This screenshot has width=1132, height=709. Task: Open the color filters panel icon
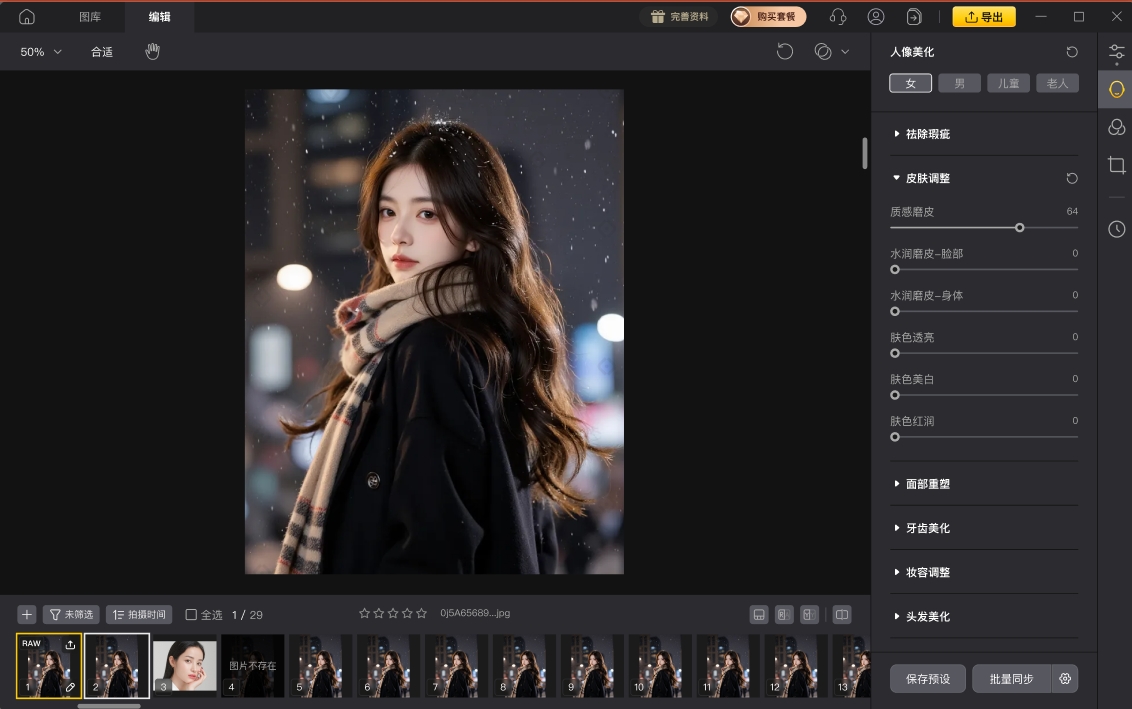click(x=1117, y=127)
